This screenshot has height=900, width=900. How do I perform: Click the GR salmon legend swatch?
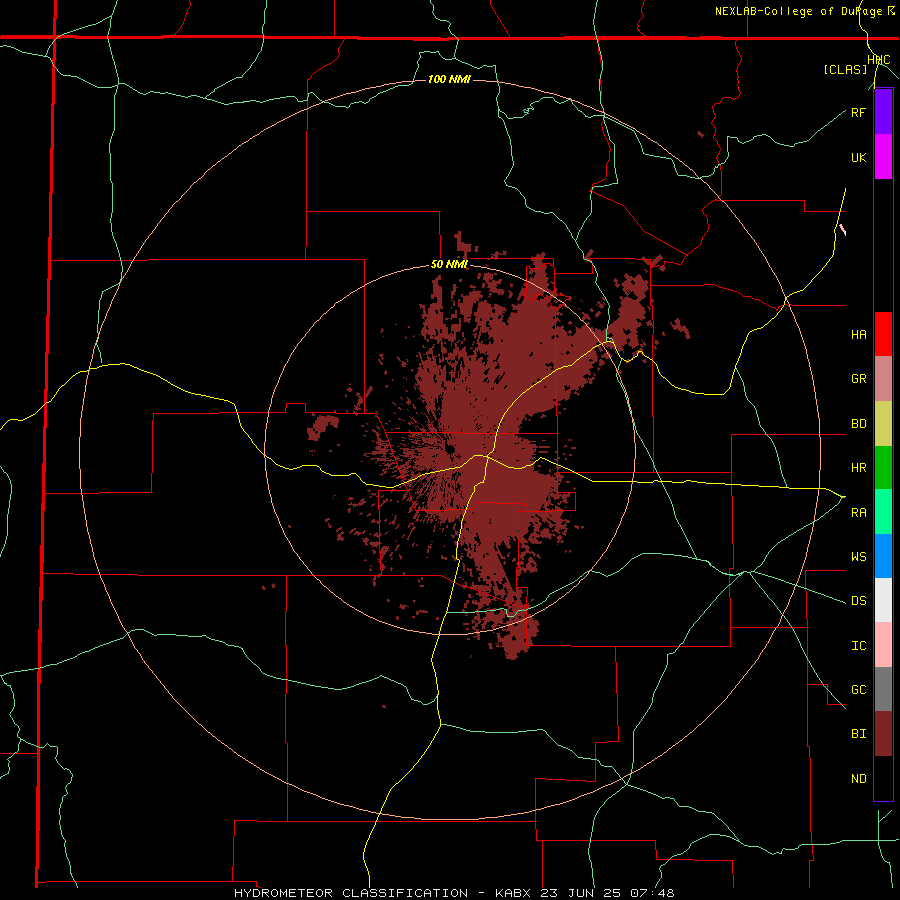tap(883, 379)
